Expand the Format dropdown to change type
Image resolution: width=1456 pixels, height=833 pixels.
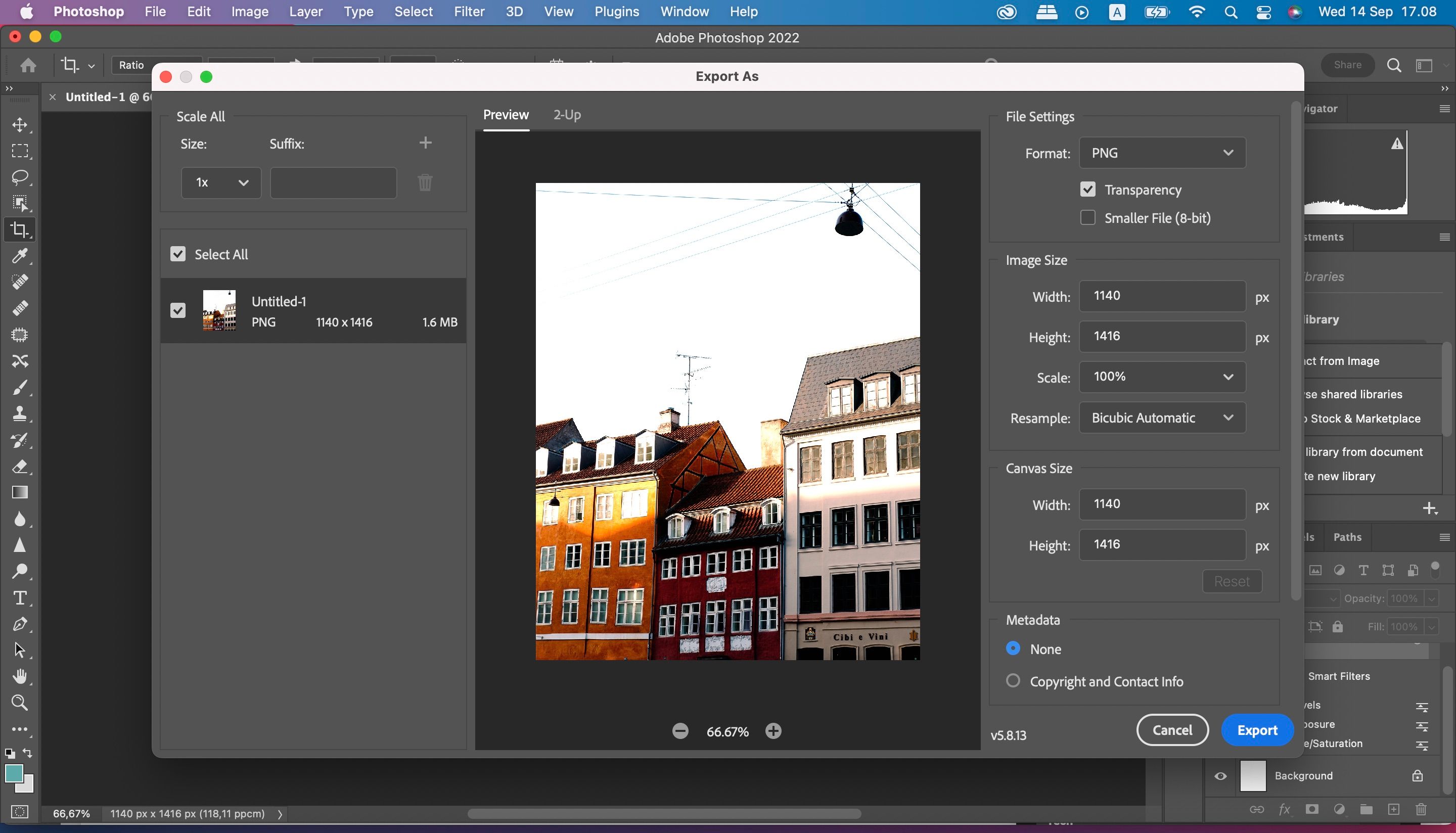tap(1162, 153)
